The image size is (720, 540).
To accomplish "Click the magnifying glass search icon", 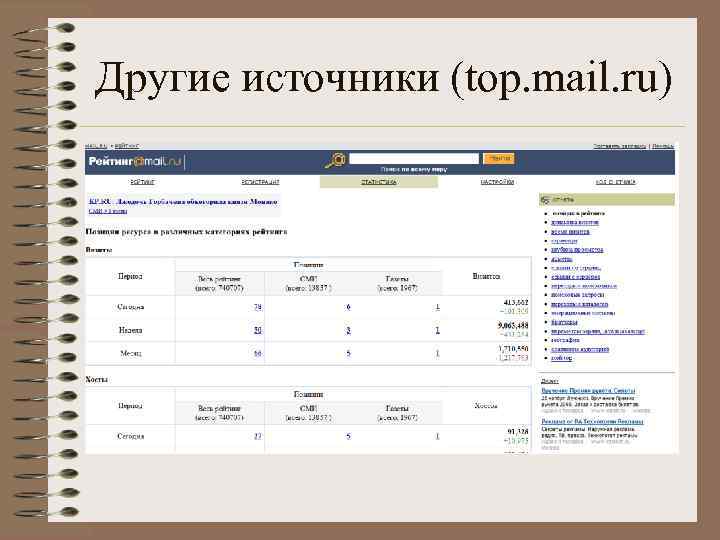I will click(336, 160).
